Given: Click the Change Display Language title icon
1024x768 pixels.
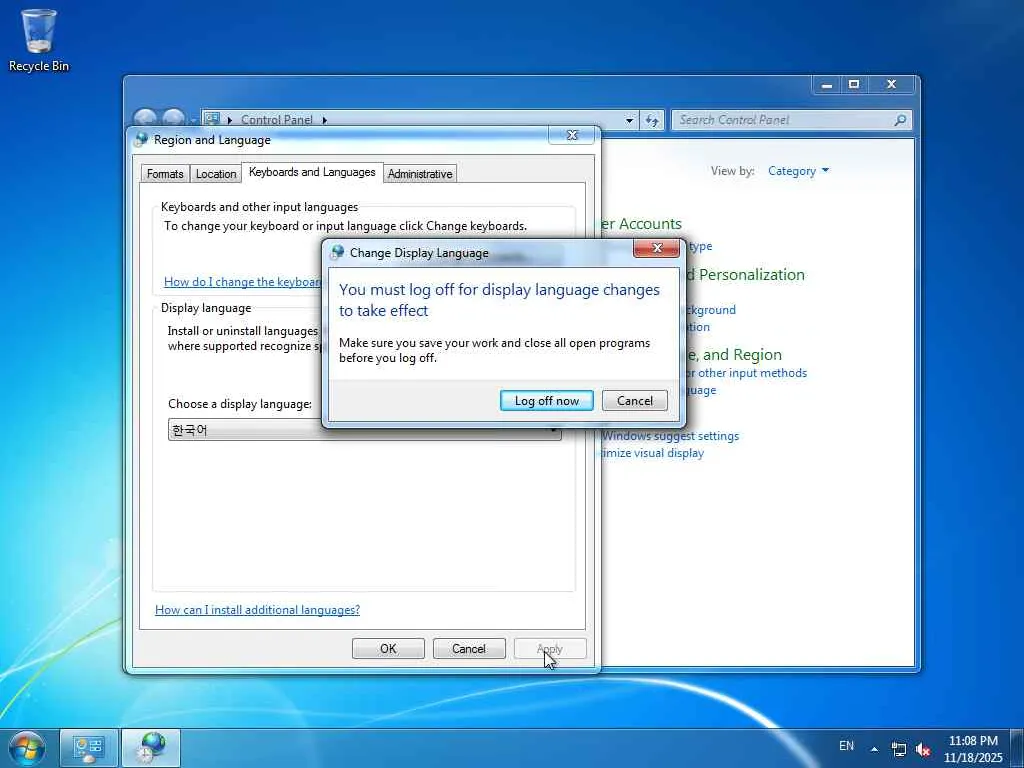Looking at the screenshot, I should click(337, 252).
